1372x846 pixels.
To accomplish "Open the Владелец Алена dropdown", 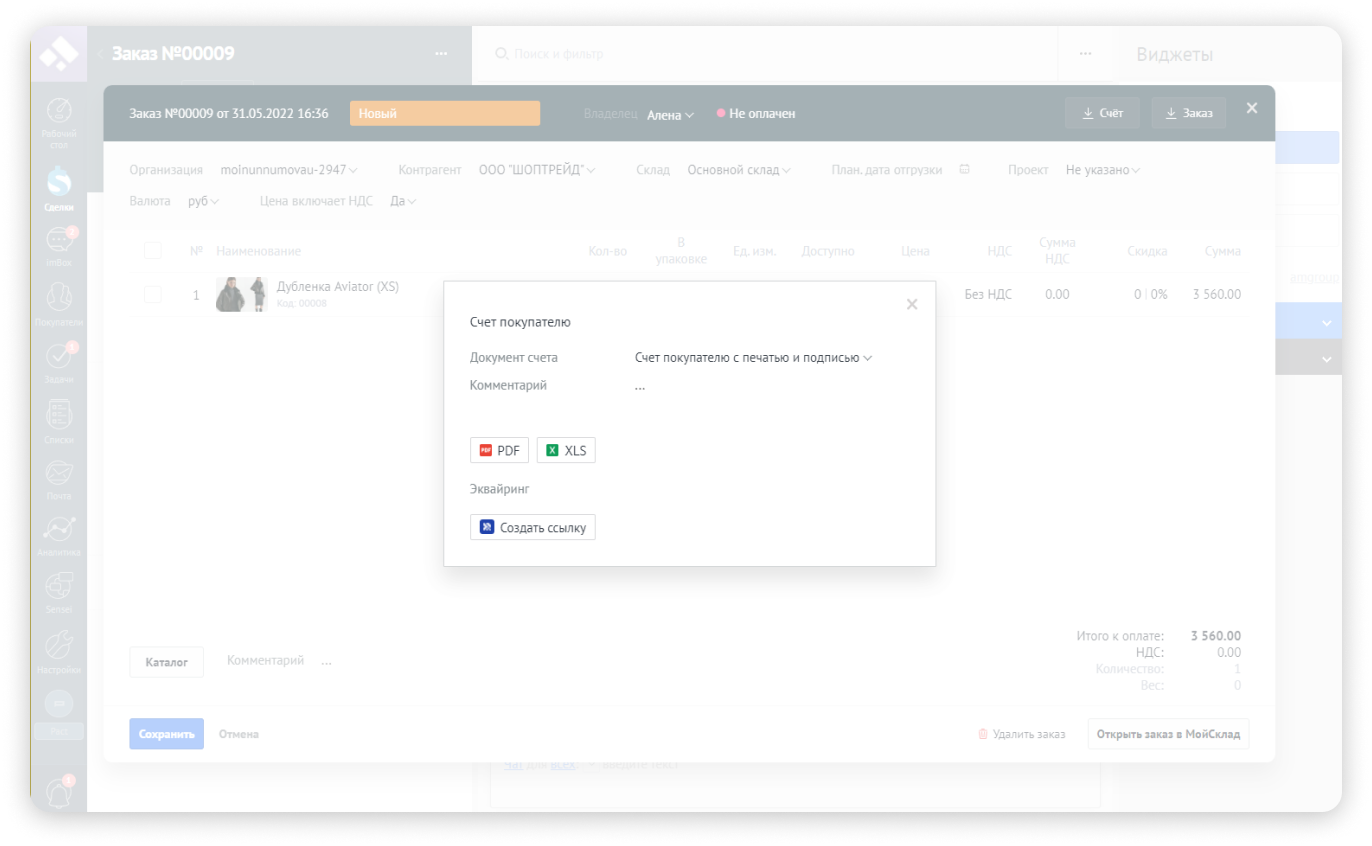I will coord(670,115).
